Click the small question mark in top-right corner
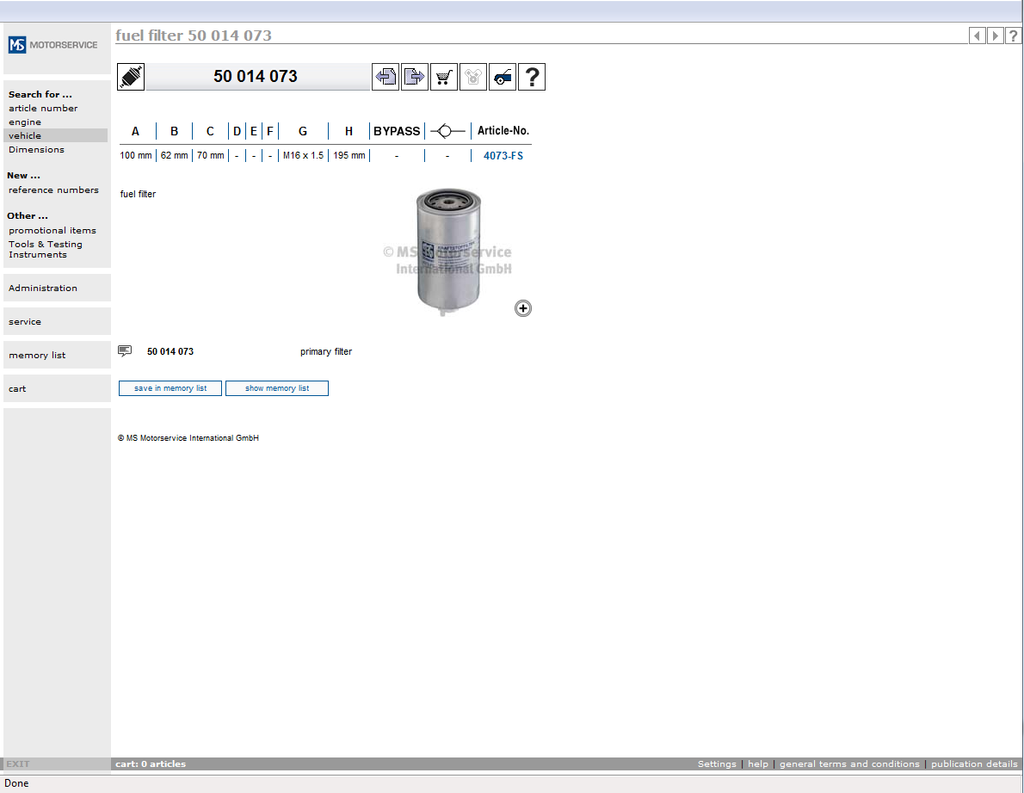1024x793 pixels. [x=1013, y=36]
